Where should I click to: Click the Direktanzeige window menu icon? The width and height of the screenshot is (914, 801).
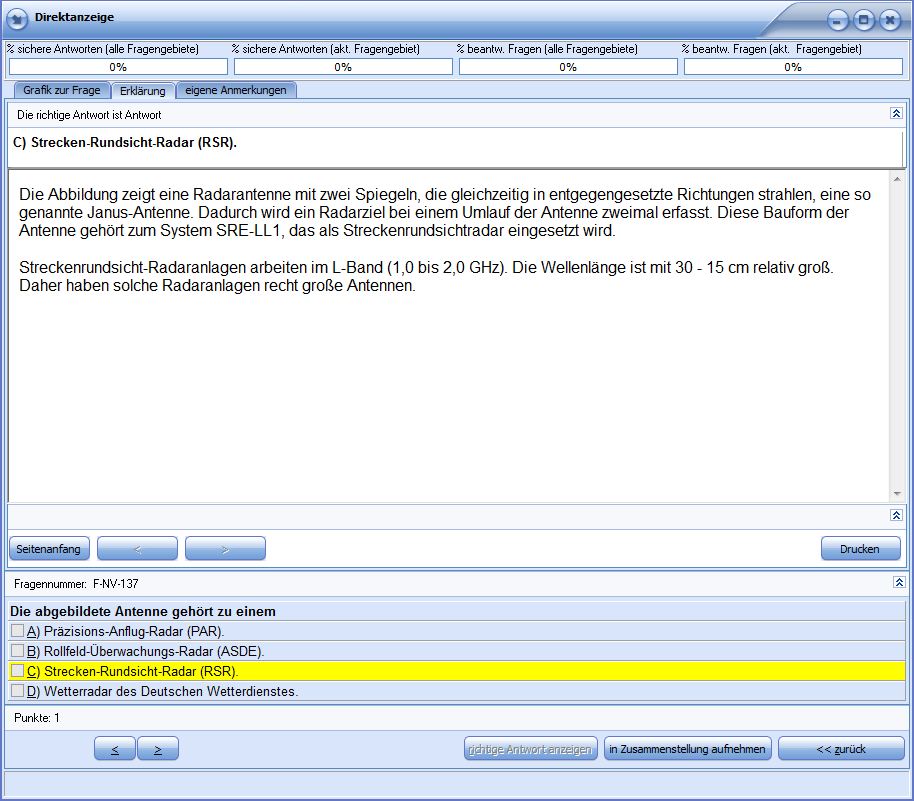(x=17, y=19)
